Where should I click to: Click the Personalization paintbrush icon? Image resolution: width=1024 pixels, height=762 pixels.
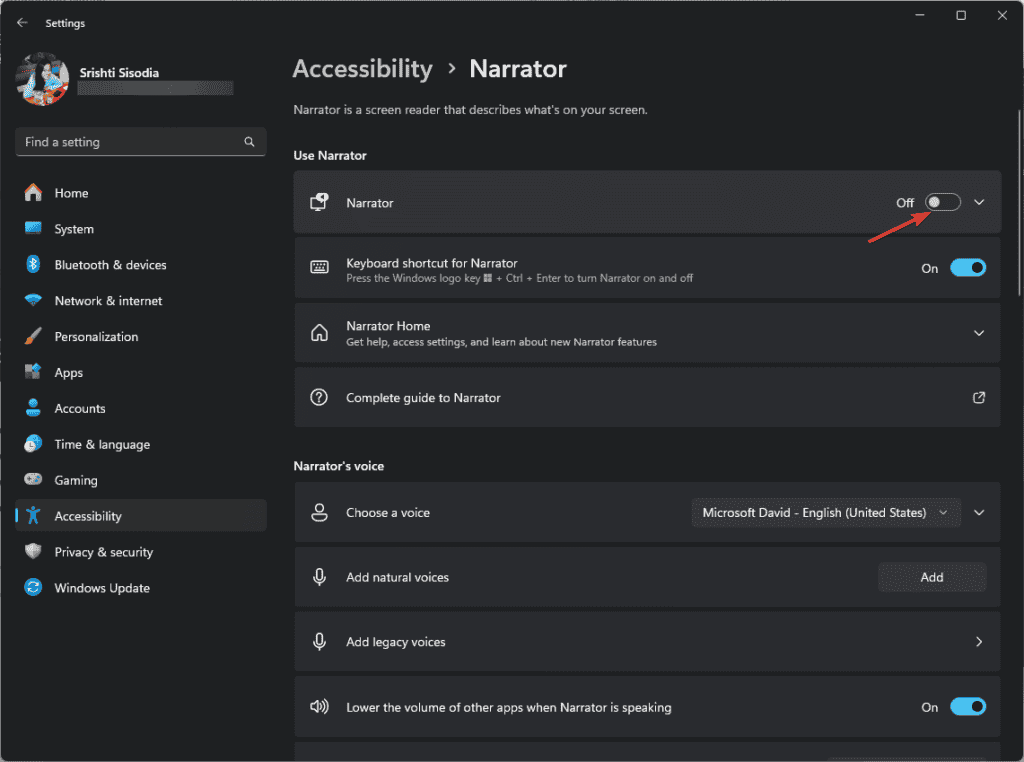pos(33,337)
